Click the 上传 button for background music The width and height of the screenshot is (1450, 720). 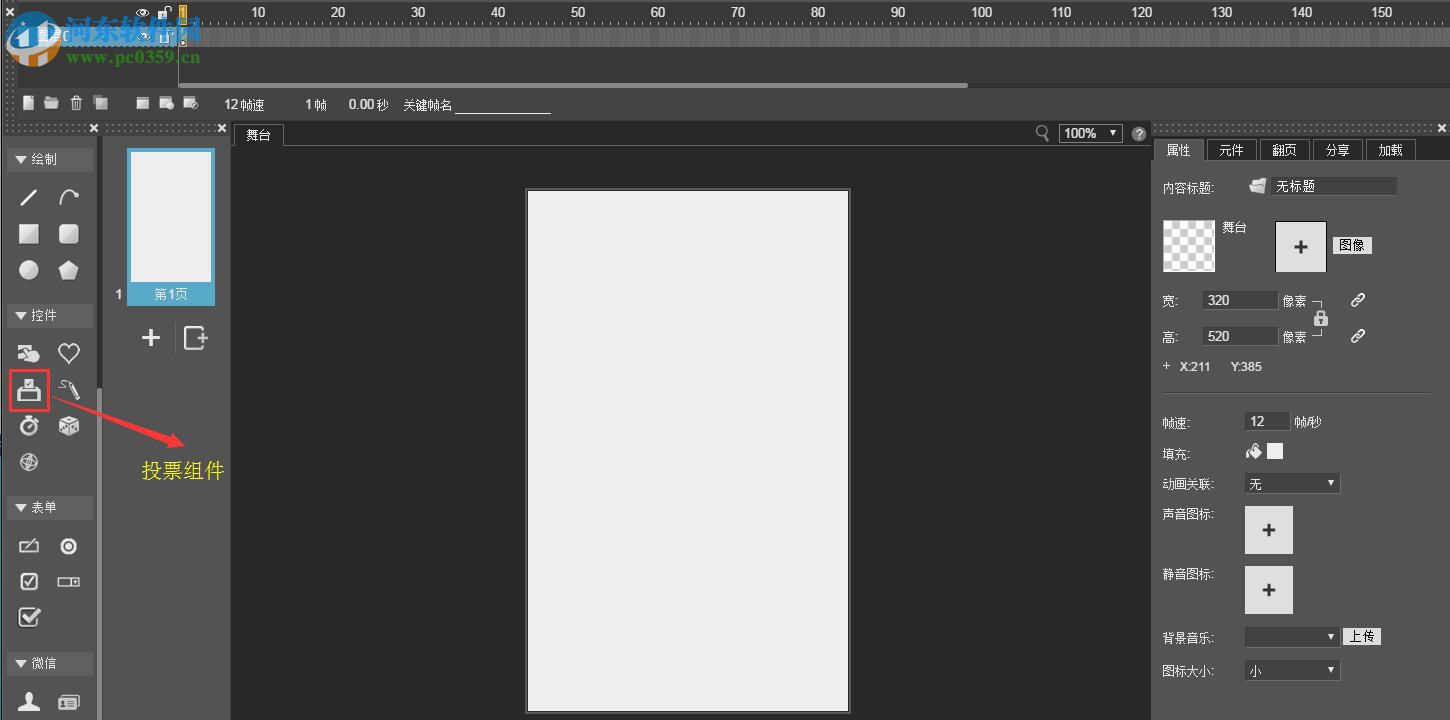coord(1362,636)
